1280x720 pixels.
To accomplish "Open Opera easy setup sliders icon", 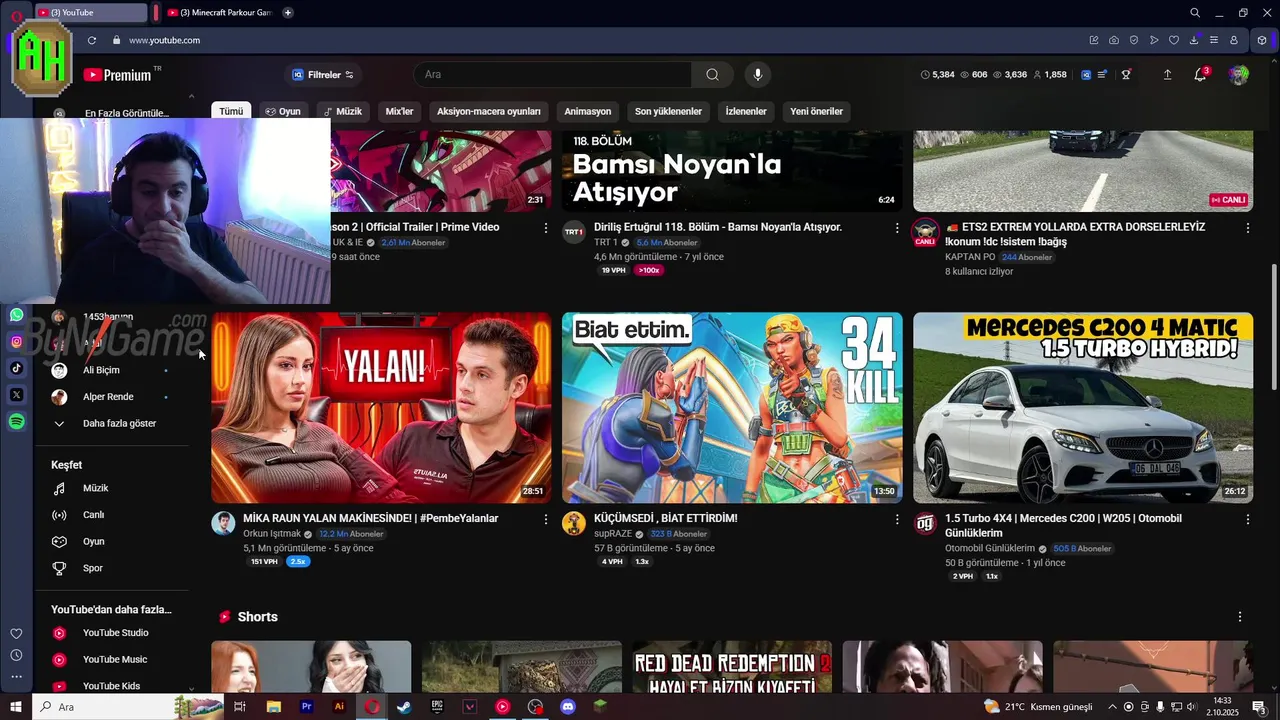I will (x=1214, y=40).
